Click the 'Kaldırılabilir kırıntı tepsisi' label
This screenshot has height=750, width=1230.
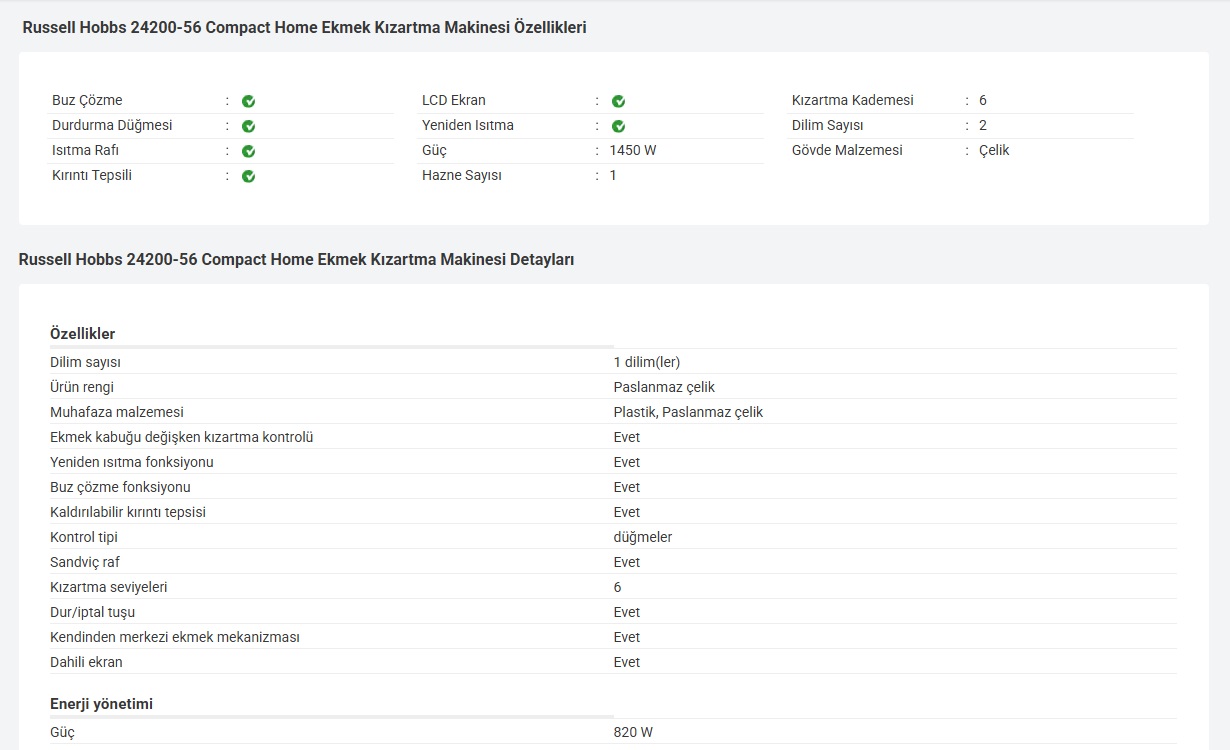[128, 512]
